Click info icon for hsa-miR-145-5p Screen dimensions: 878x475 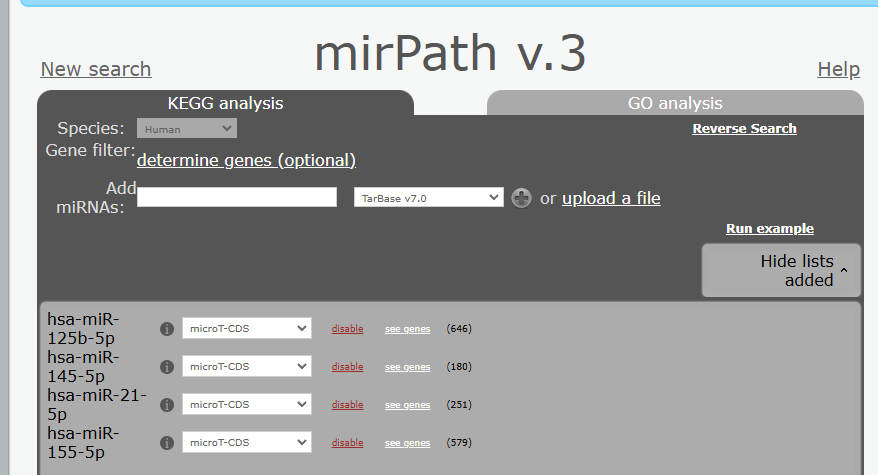point(167,367)
